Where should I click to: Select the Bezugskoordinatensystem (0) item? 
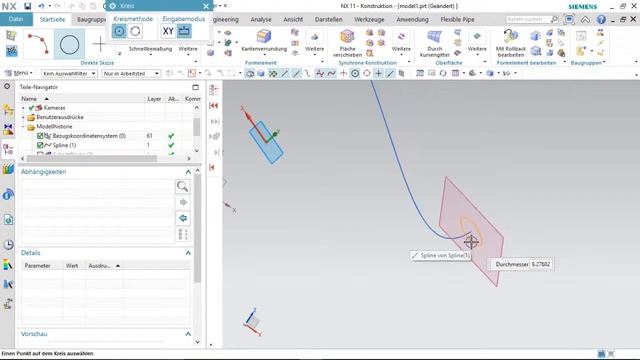point(89,136)
